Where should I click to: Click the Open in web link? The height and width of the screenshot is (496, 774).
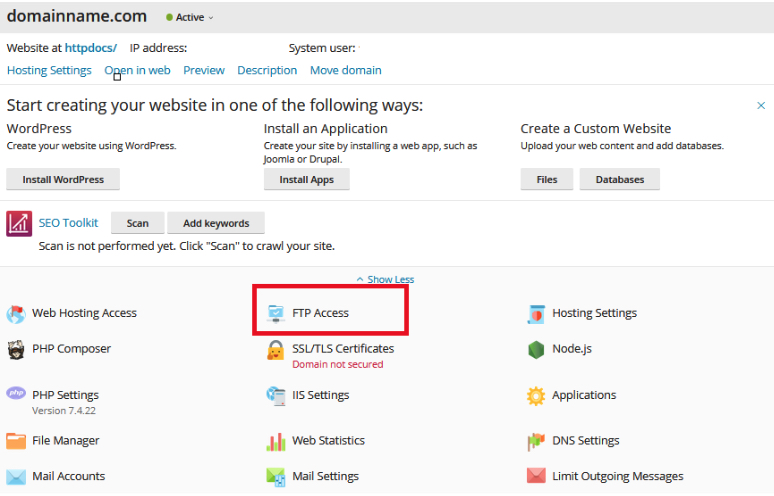pyautogui.click(x=137, y=71)
